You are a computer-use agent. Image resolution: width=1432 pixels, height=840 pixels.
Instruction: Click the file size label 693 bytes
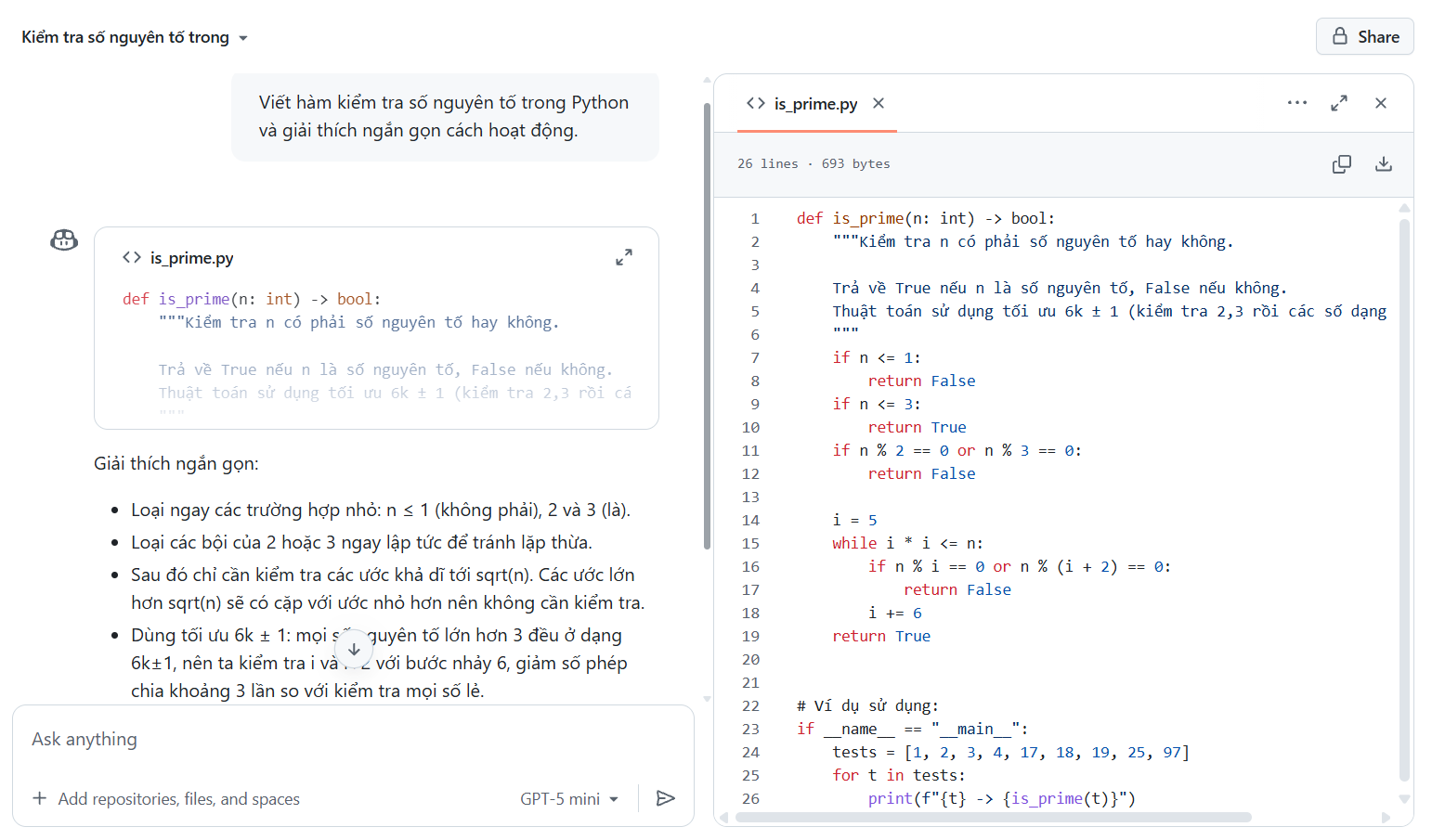pos(855,163)
